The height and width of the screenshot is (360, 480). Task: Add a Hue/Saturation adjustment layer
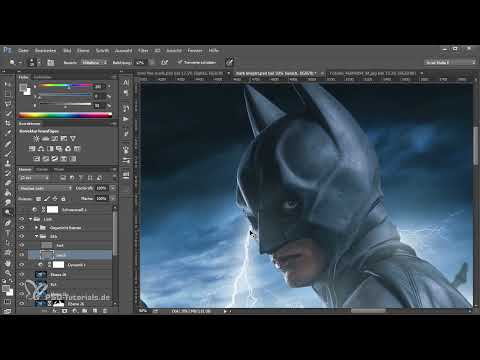32,149
